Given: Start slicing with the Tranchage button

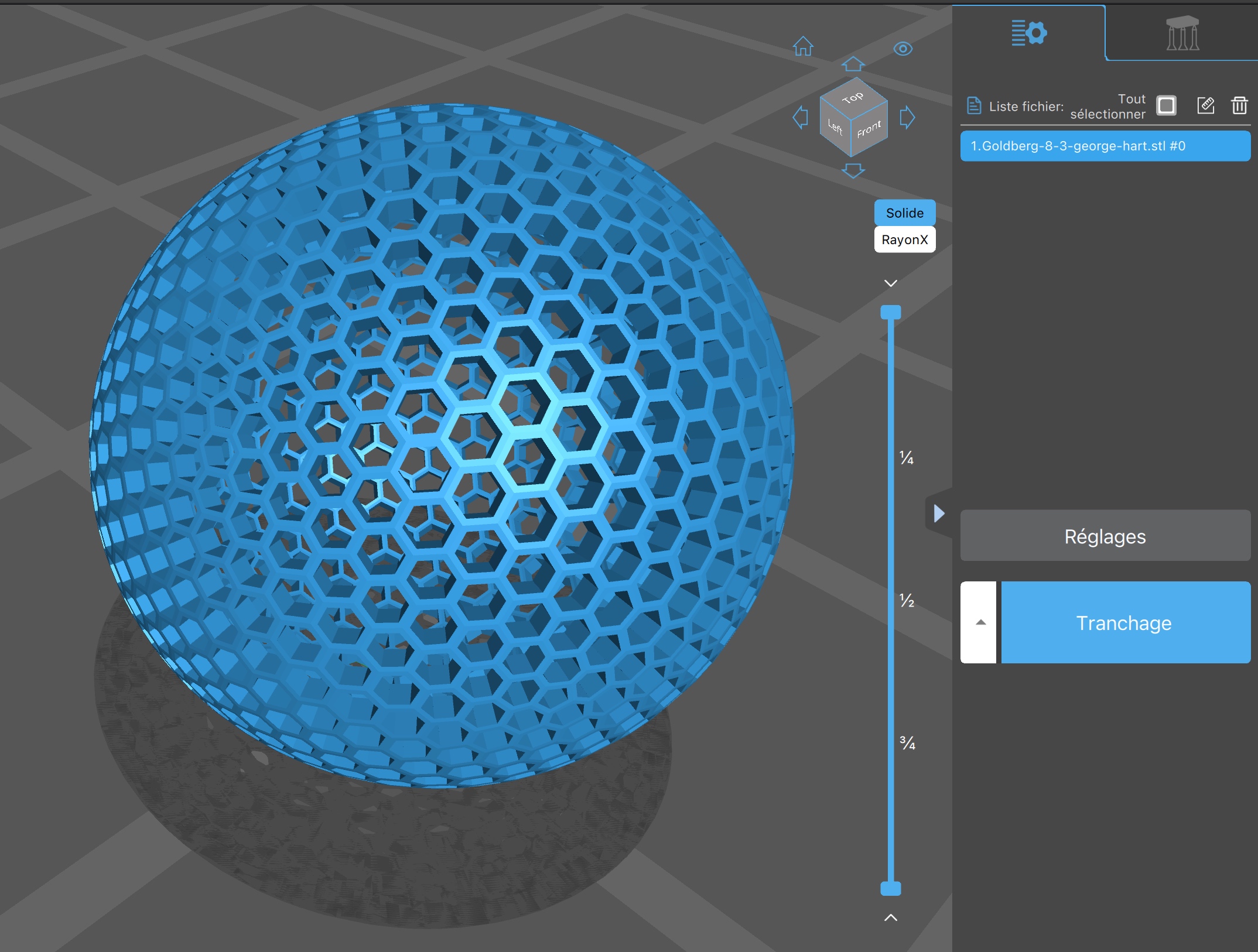Looking at the screenshot, I should pyautogui.click(x=1126, y=622).
